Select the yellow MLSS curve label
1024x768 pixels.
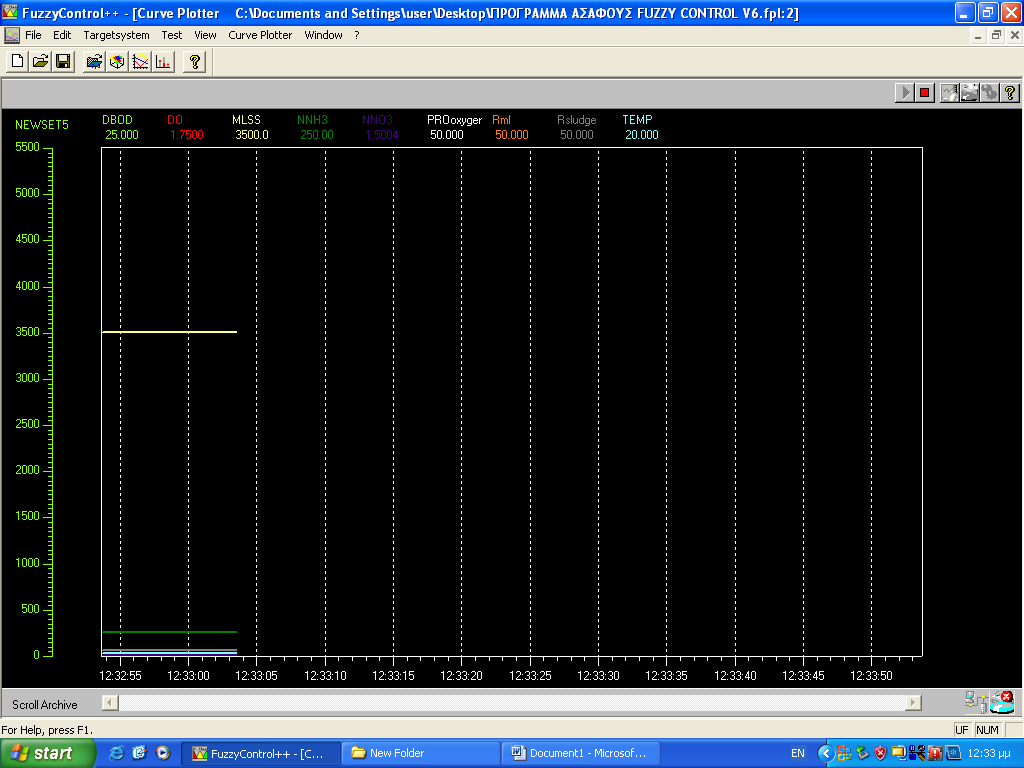[246, 120]
